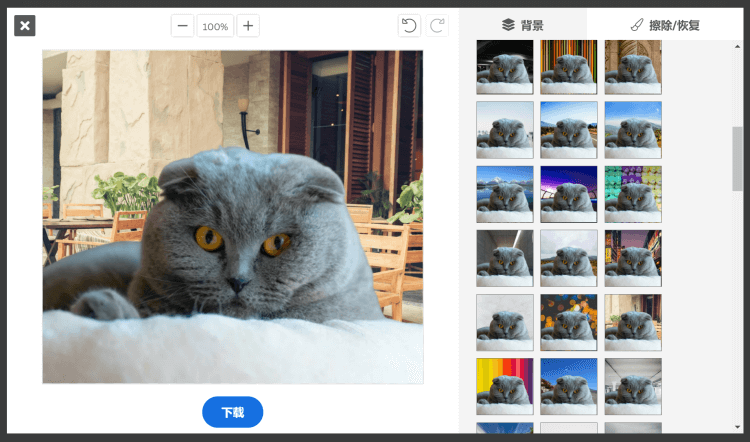Close the editor with the X button
750x442 pixels.
(x=25, y=26)
